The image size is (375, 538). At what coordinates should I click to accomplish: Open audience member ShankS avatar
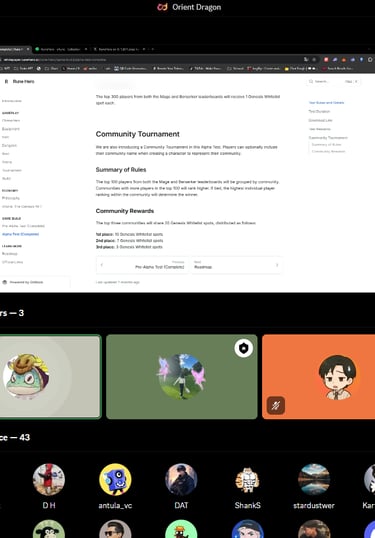pyautogui.click(x=248, y=479)
